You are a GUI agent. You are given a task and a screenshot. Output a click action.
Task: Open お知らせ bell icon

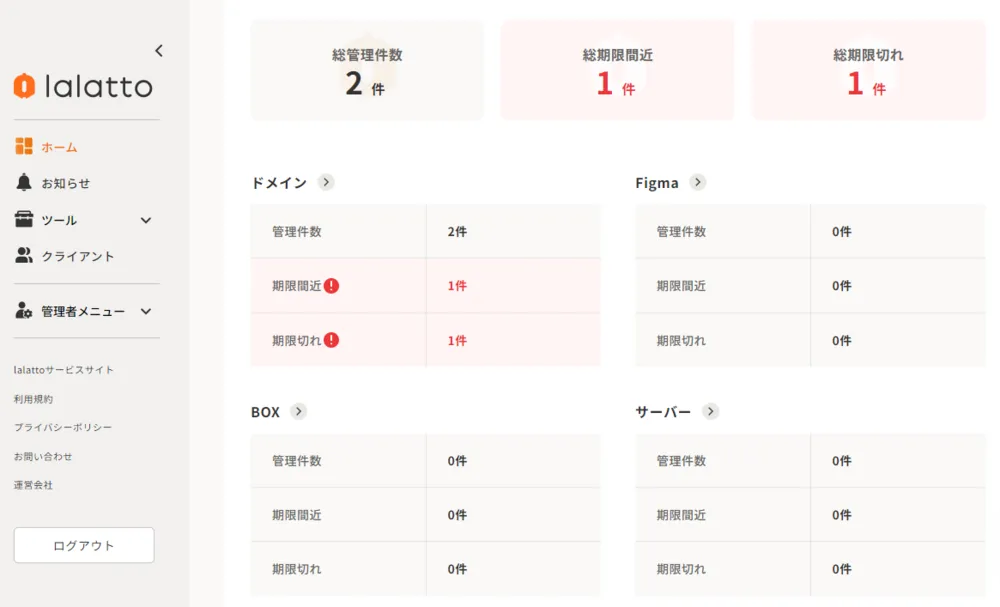pyautogui.click(x=24, y=182)
